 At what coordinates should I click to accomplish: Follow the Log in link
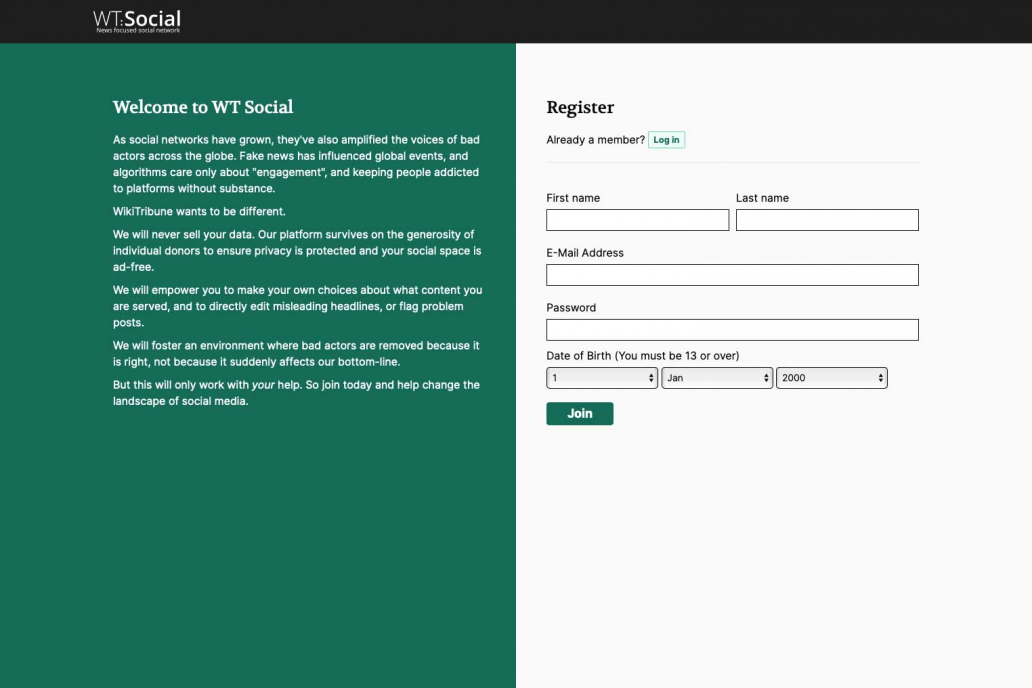pos(666,140)
